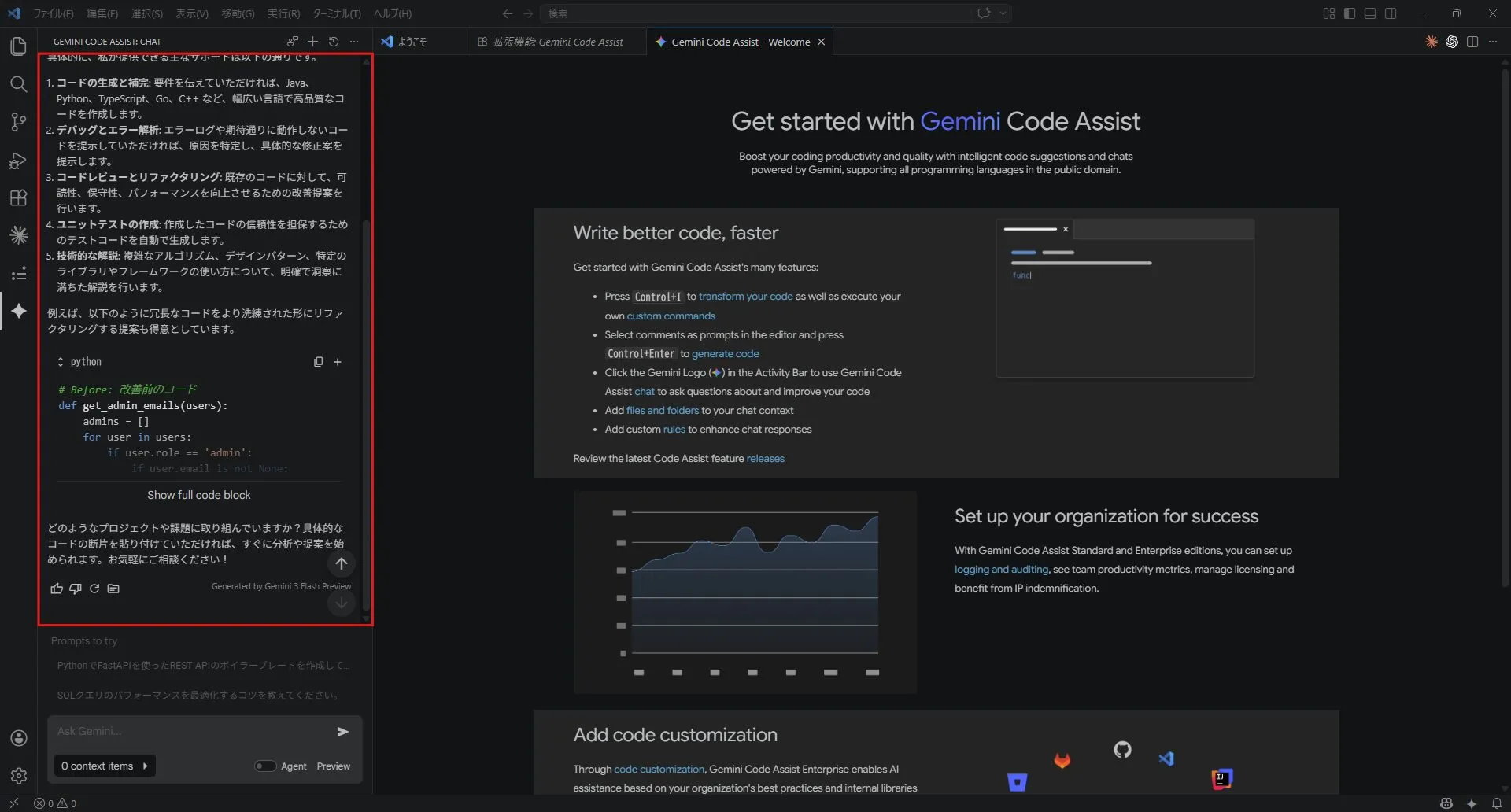The image size is (1511, 812).
Task: Follow the 'generate code' link
Action: tap(725, 354)
